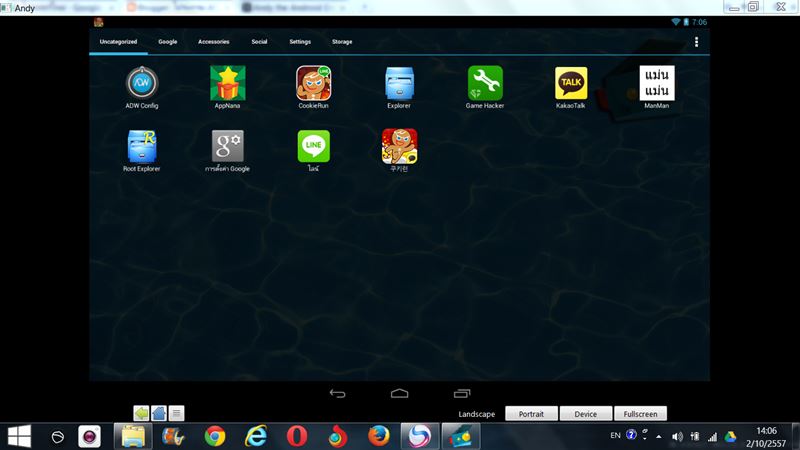Open the Windows Start button
Viewport: 800px width, 450px height.
point(19,437)
